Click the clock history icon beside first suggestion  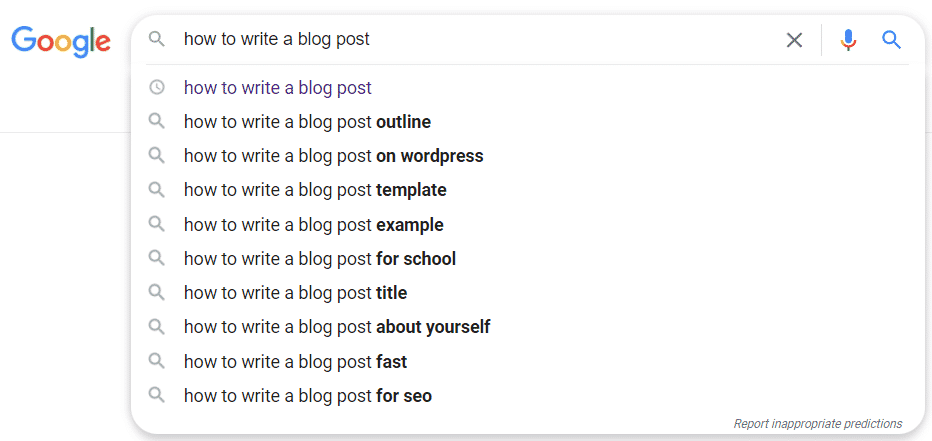pos(156,88)
